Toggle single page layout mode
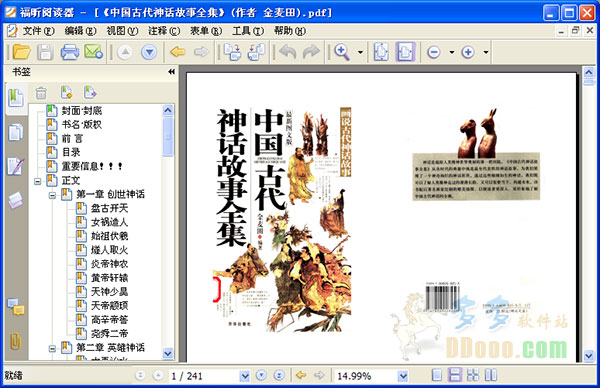Screen dimensions: 600x388 pyautogui.click(x=437, y=375)
